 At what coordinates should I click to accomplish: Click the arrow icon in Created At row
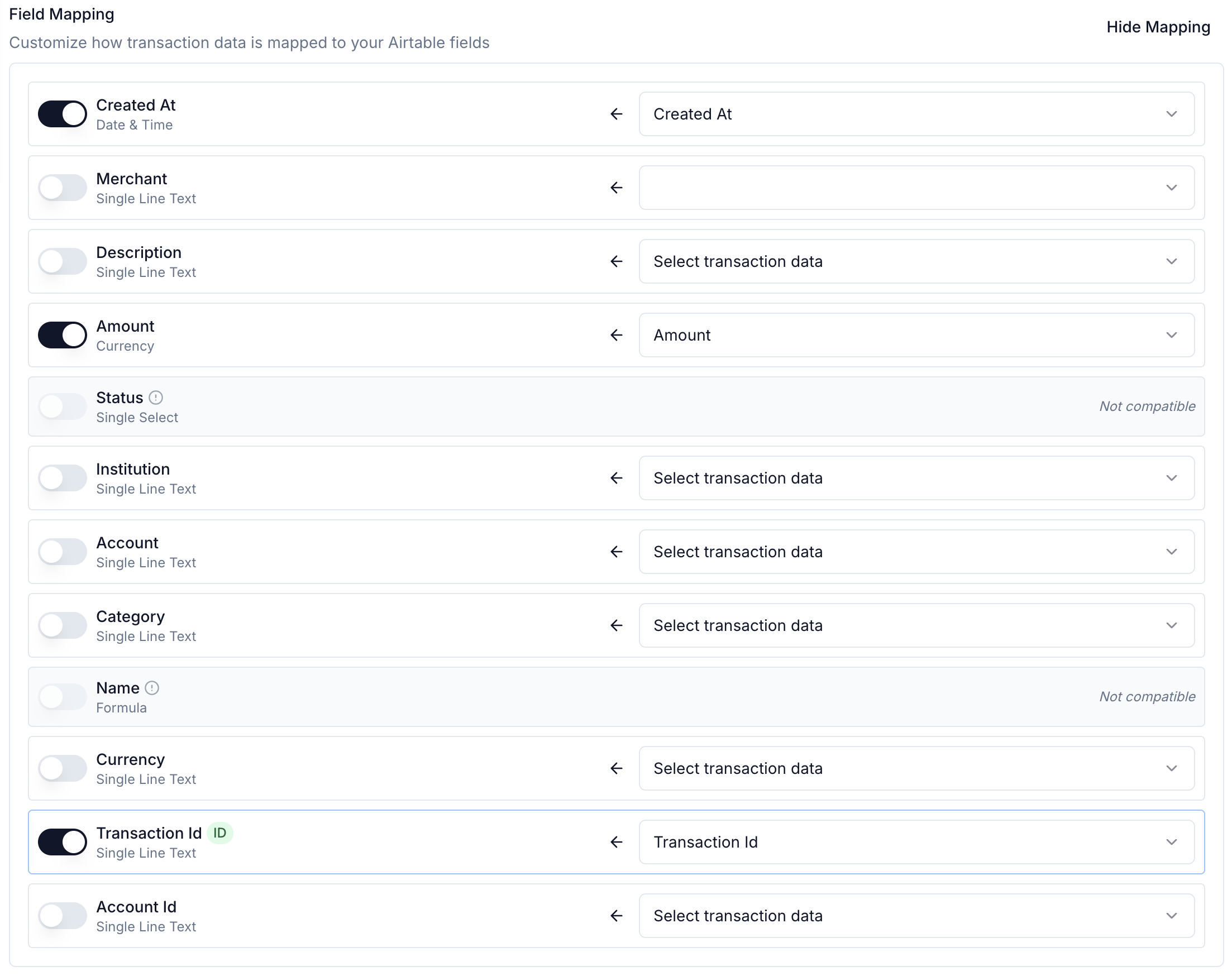click(x=616, y=114)
